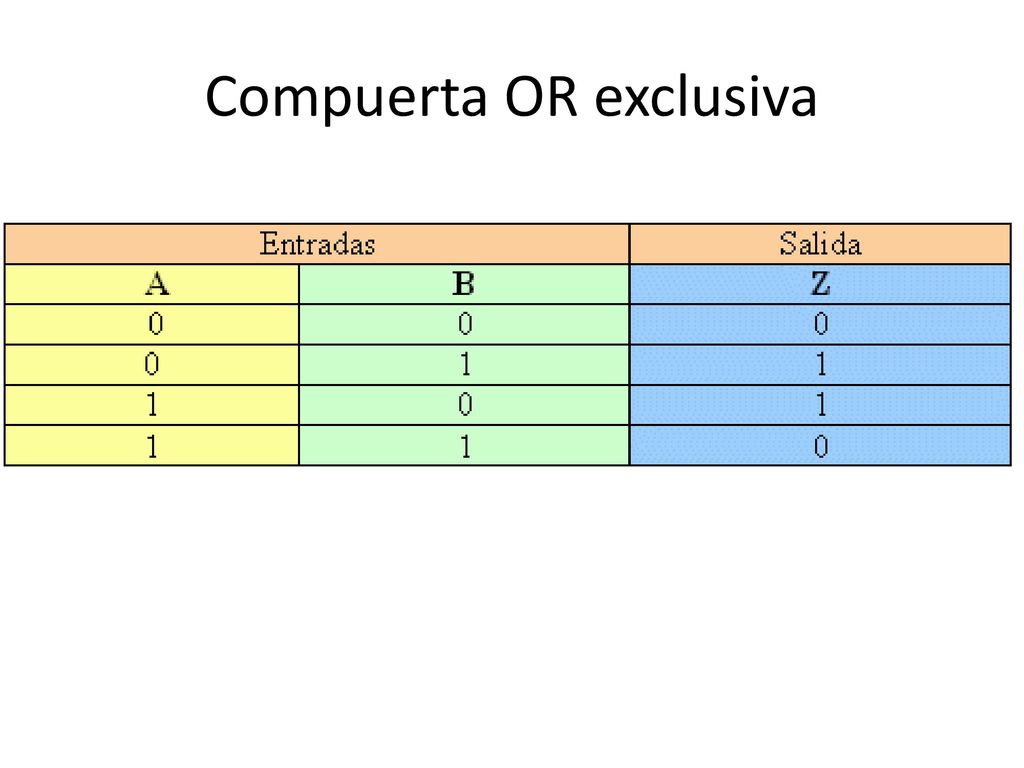1024x768 pixels.
Task: Click the word "Compuerta" in the title
Action: 346,97
